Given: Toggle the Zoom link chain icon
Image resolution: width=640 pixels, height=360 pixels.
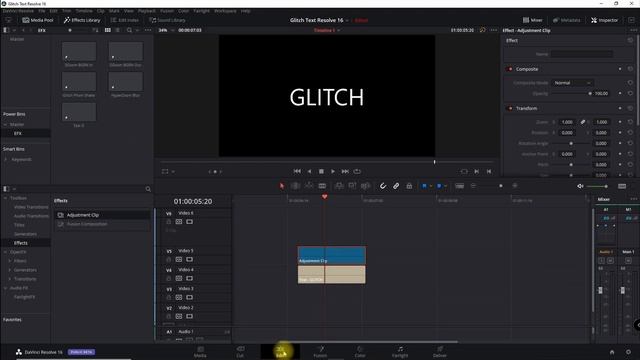Looking at the screenshot, I should [x=583, y=122].
